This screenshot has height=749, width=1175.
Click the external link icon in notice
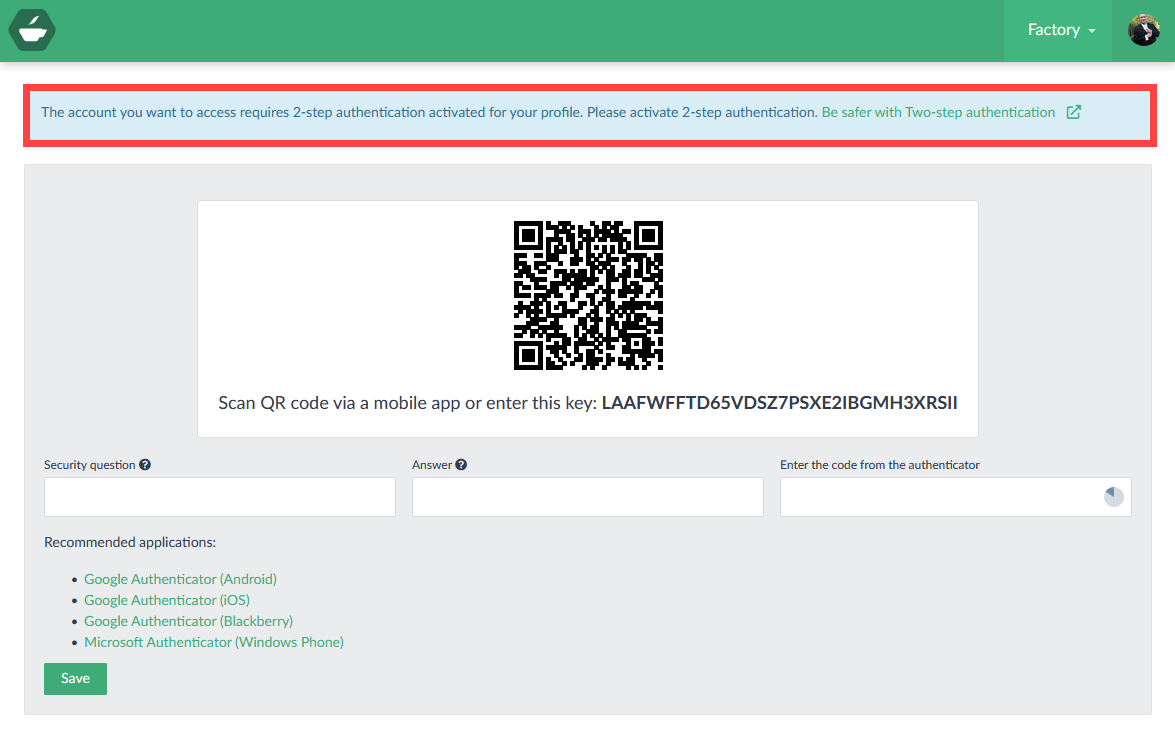[x=1074, y=112]
